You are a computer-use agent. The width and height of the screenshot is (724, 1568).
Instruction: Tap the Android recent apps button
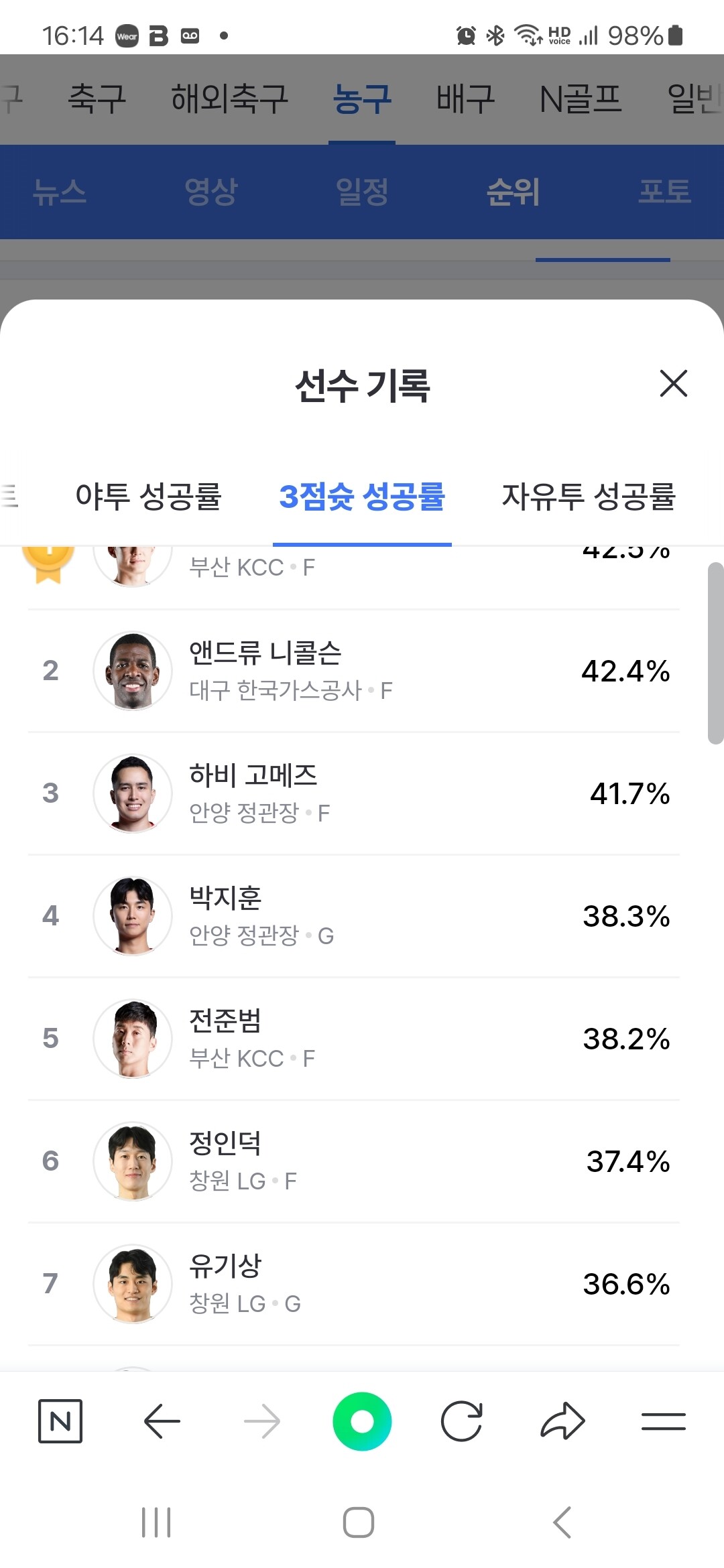(x=156, y=1522)
